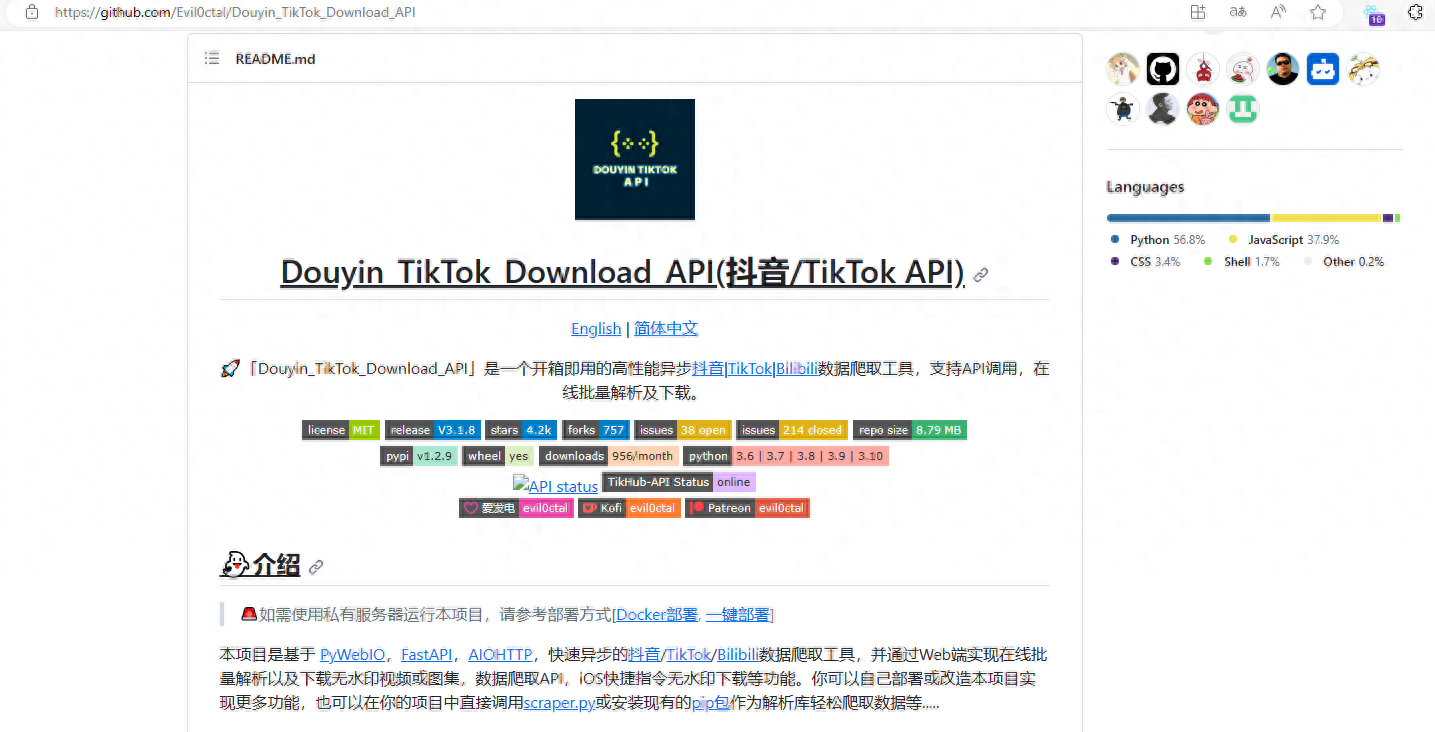
Task: Click blue Python segment of language bar
Action: coord(1188,217)
